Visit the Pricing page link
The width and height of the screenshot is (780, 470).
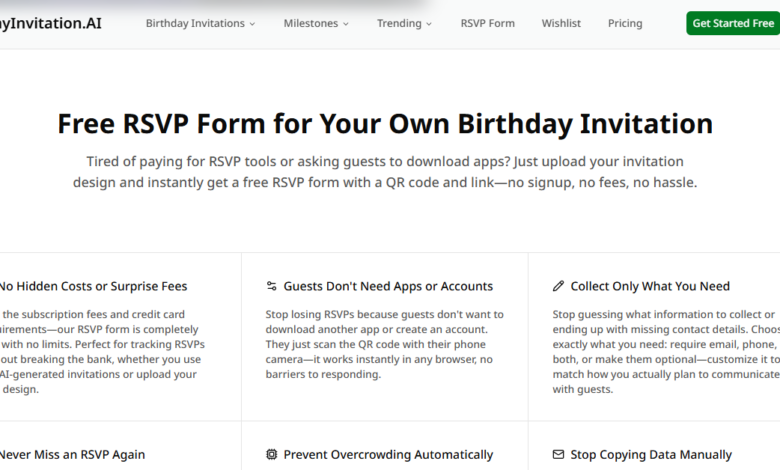(x=625, y=23)
